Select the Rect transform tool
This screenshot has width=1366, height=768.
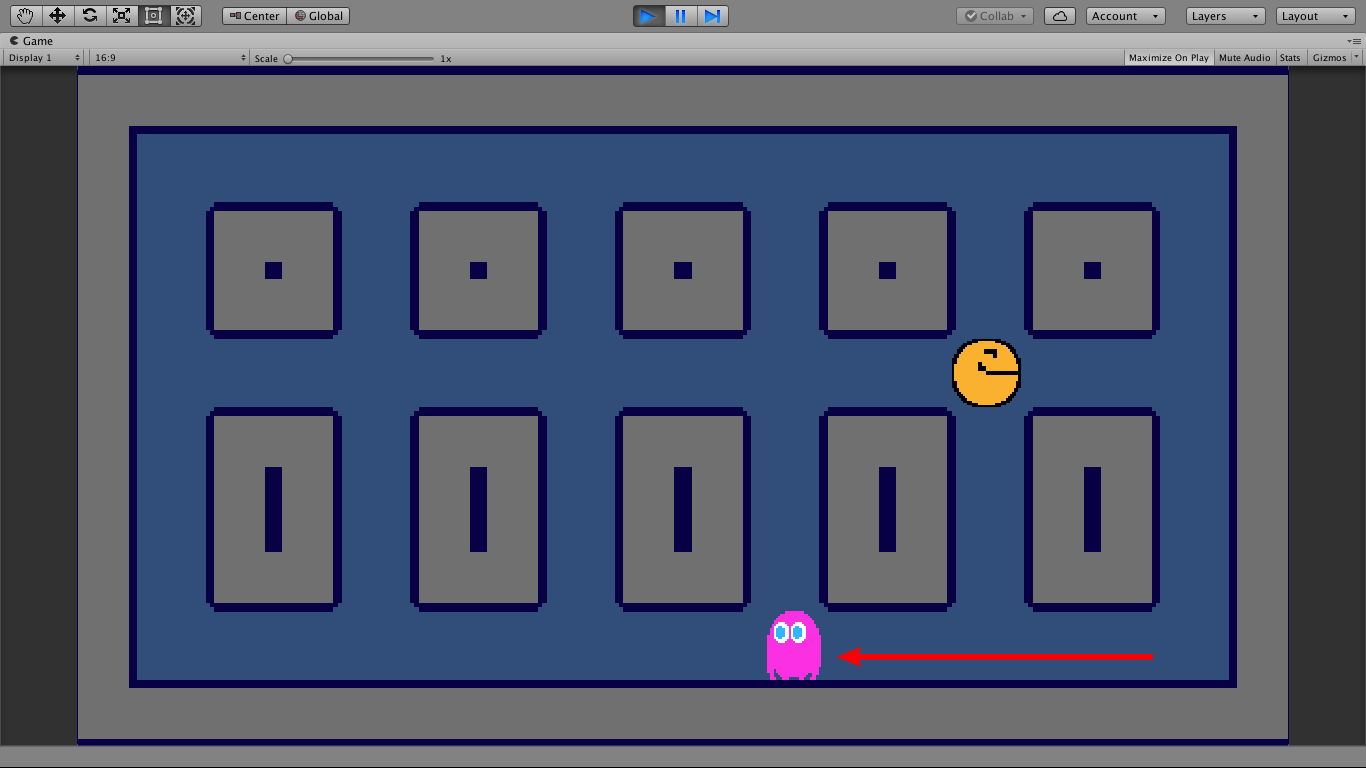153,16
